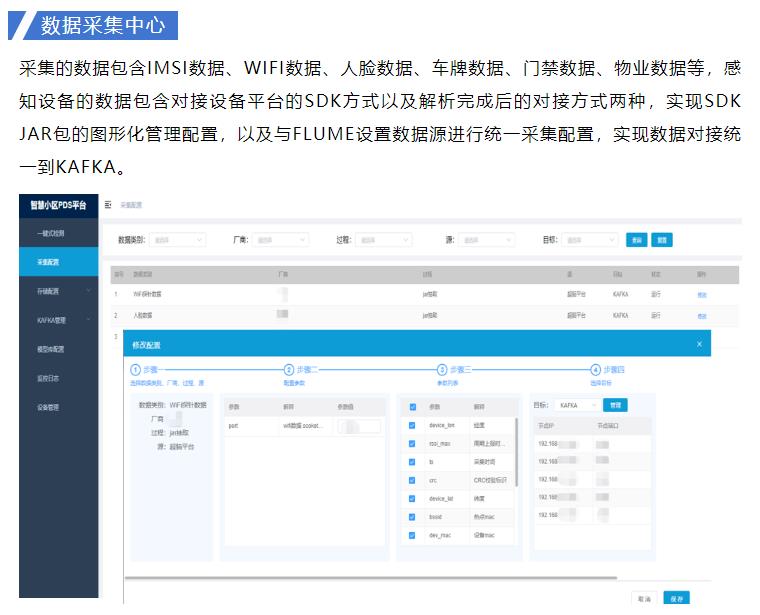The image size is (760, 615).
Task: Click the step 2 circle icon
Action: (289, 370)
